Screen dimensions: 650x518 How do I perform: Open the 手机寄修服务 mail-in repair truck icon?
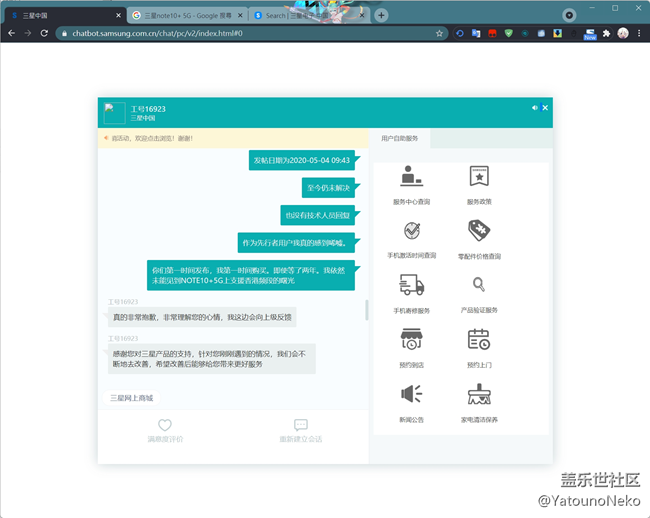click(411, 285)
